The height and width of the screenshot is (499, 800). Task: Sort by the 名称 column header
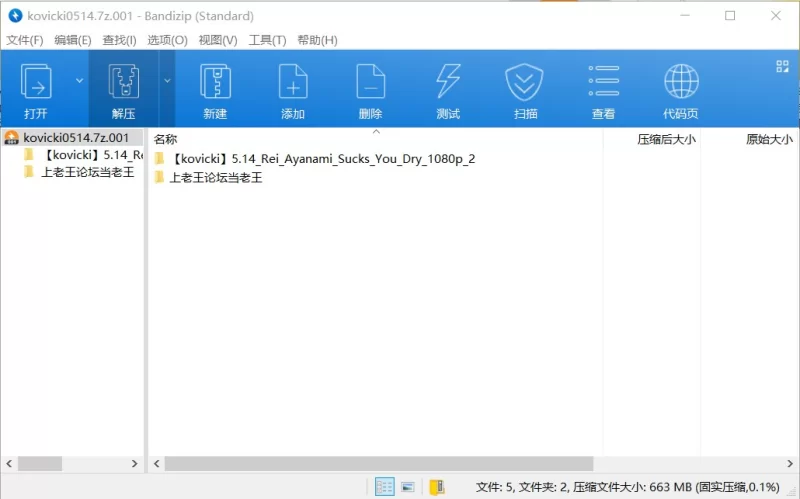tap(375, 139)
